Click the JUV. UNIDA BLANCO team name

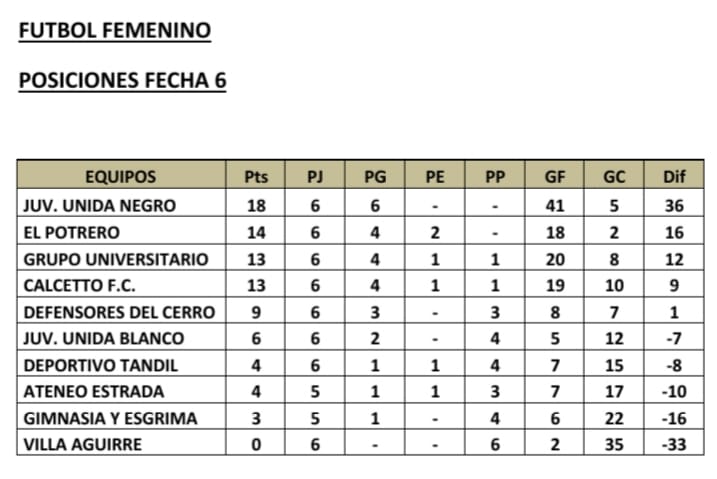103,339
